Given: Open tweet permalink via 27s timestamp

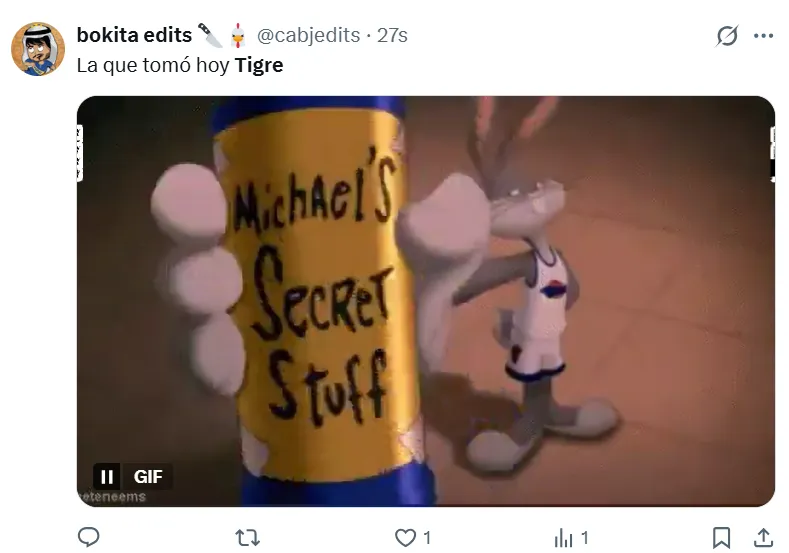Looking at the screenshot, I should [x=392, y=35].
